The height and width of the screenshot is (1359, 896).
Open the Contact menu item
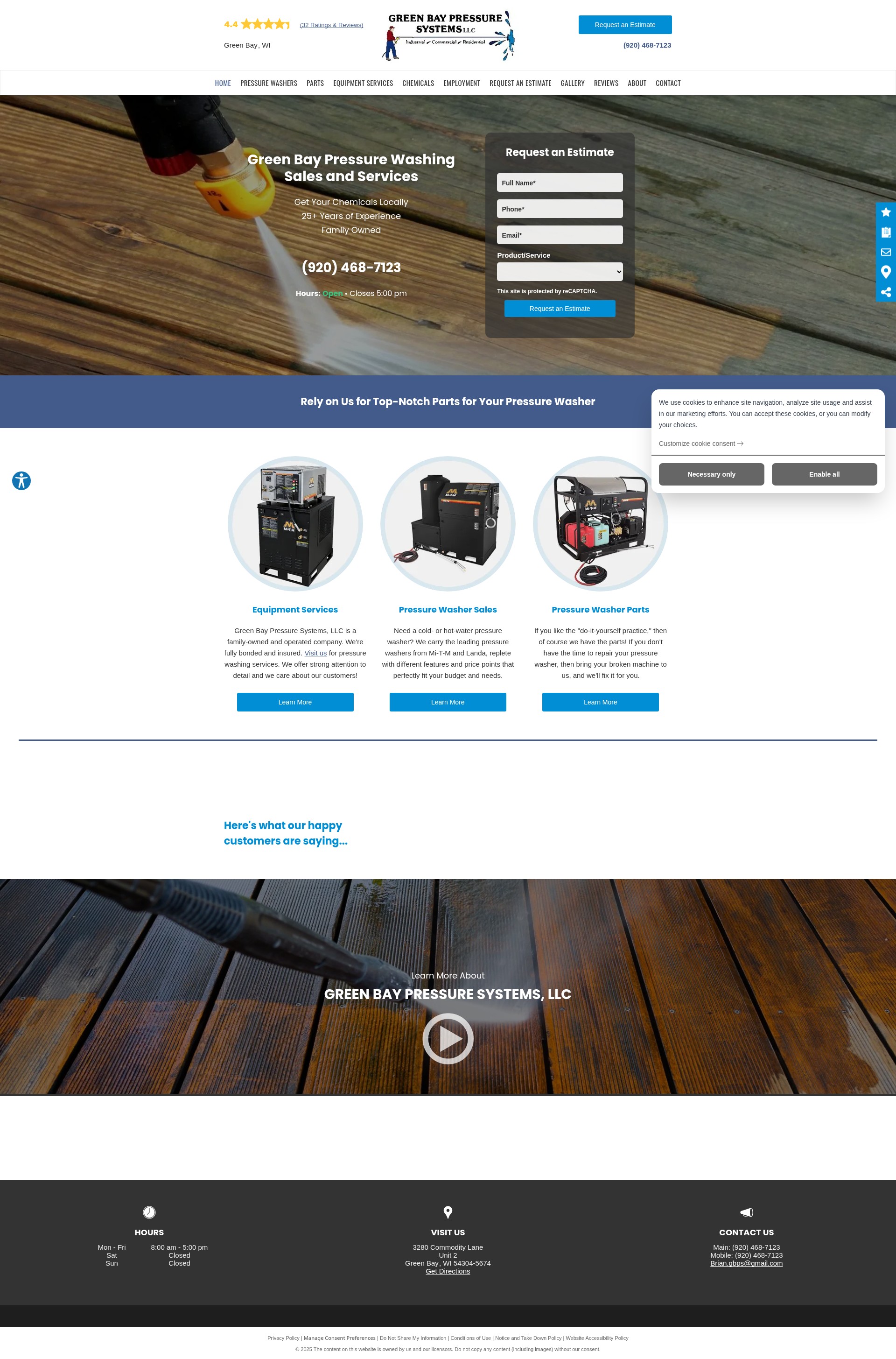[x=668, y=84]
